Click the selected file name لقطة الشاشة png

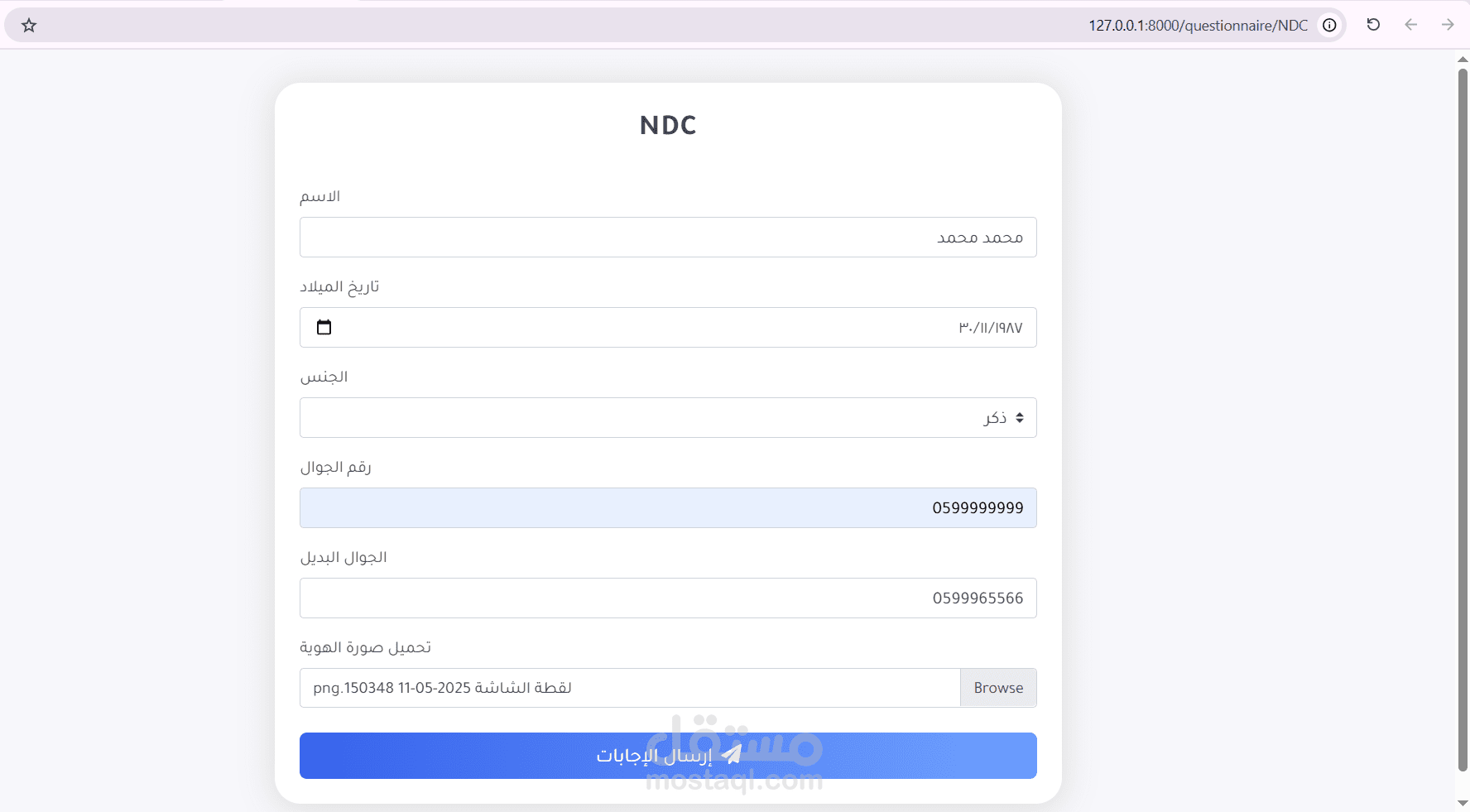[442, 688]
